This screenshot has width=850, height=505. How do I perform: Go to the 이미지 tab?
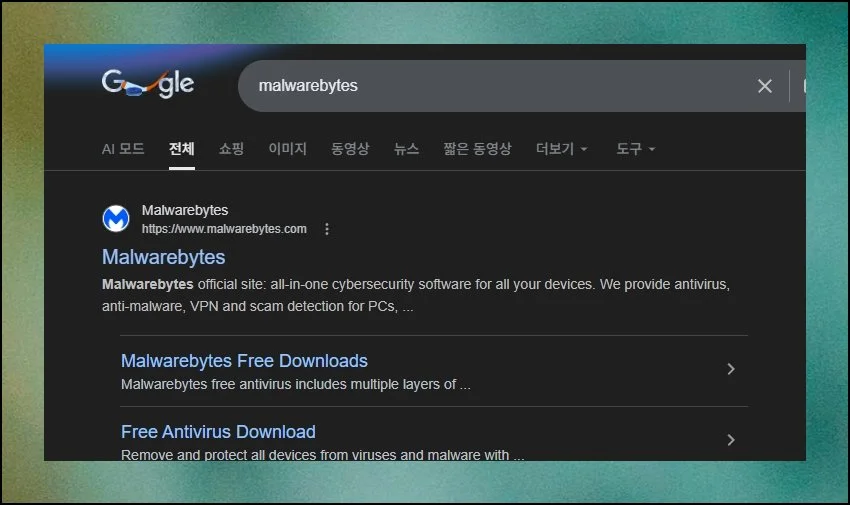point(287,149)
